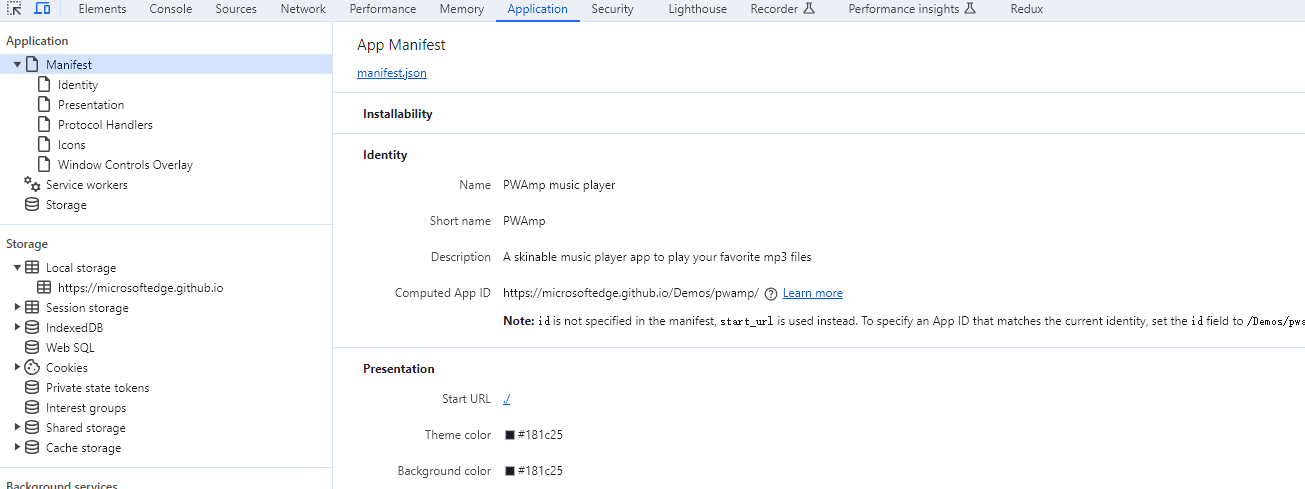The image size is (1305, 489).
Task: Toggle the device toolbar icon
Action: [42, 8]
